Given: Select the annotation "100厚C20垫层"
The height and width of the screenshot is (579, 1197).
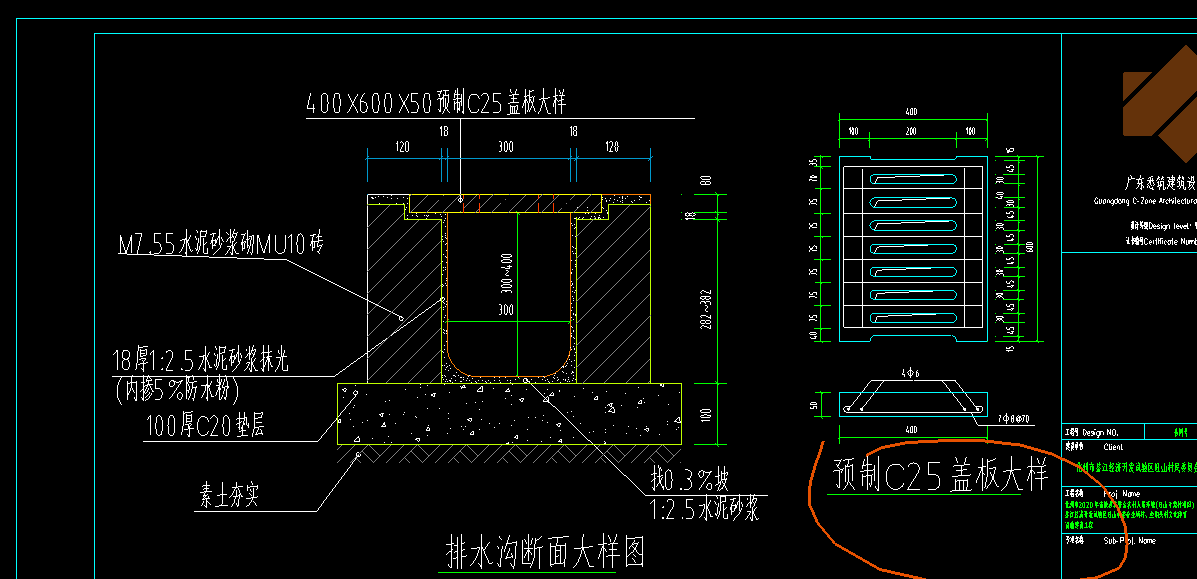Looking at the screenshot, I should click(x=205, y=426).
